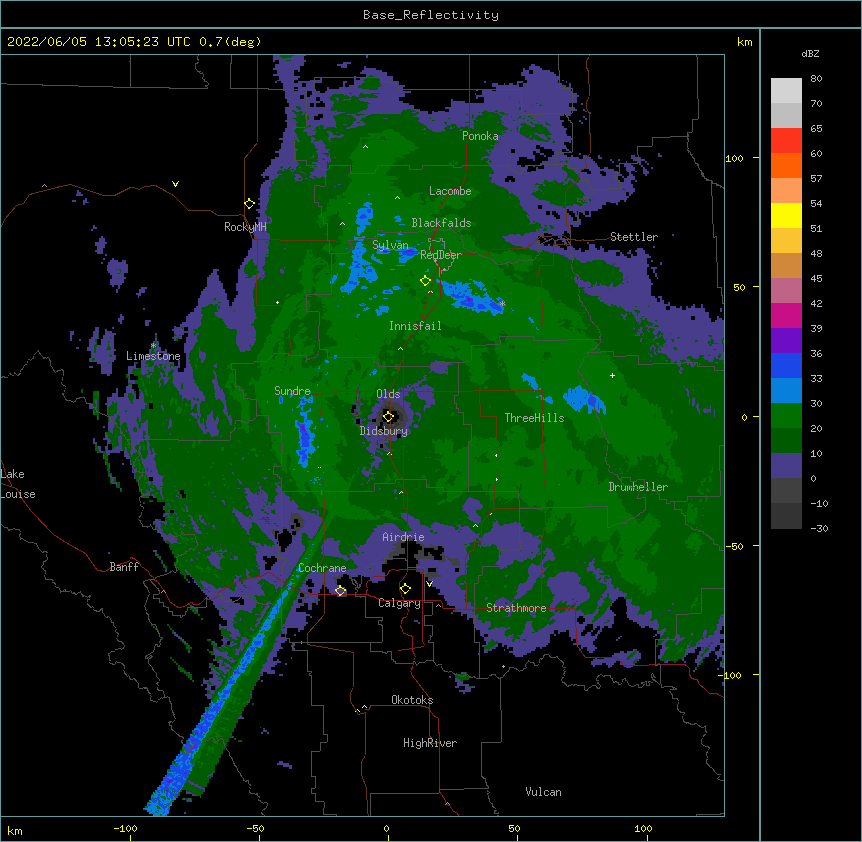
Task: Click the Blackfalds city label
Action: [441, 223]
